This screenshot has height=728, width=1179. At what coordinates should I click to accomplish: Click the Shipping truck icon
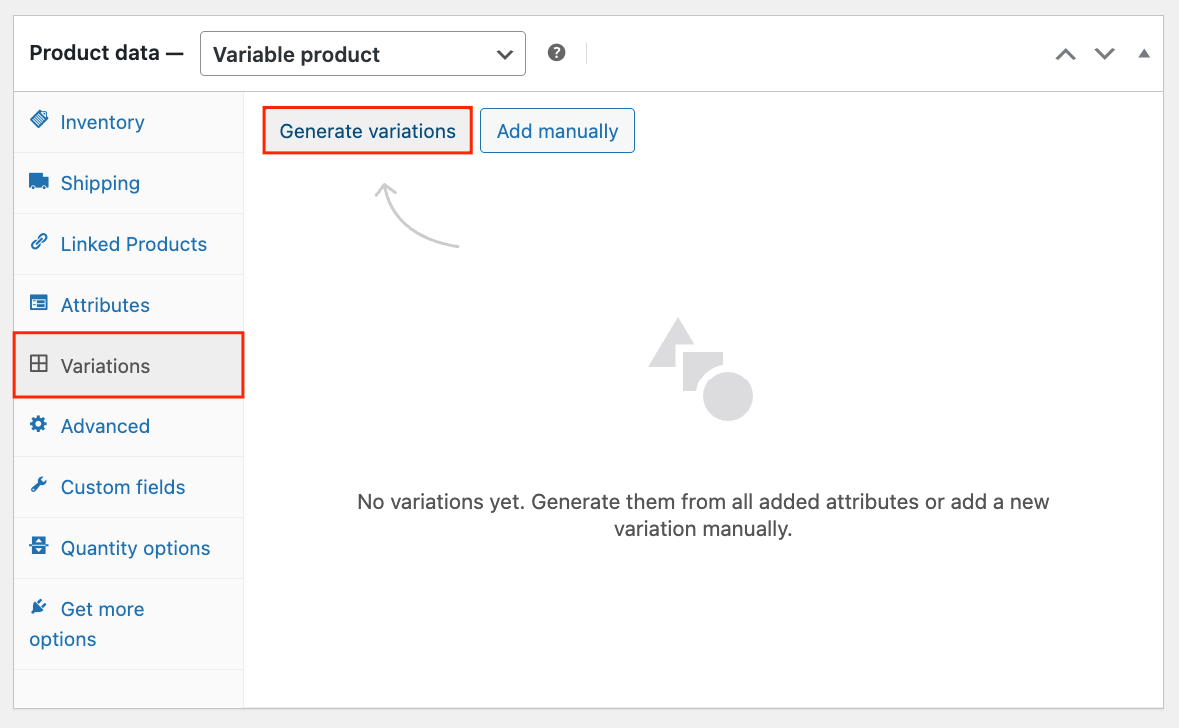[x=39, y=180]
